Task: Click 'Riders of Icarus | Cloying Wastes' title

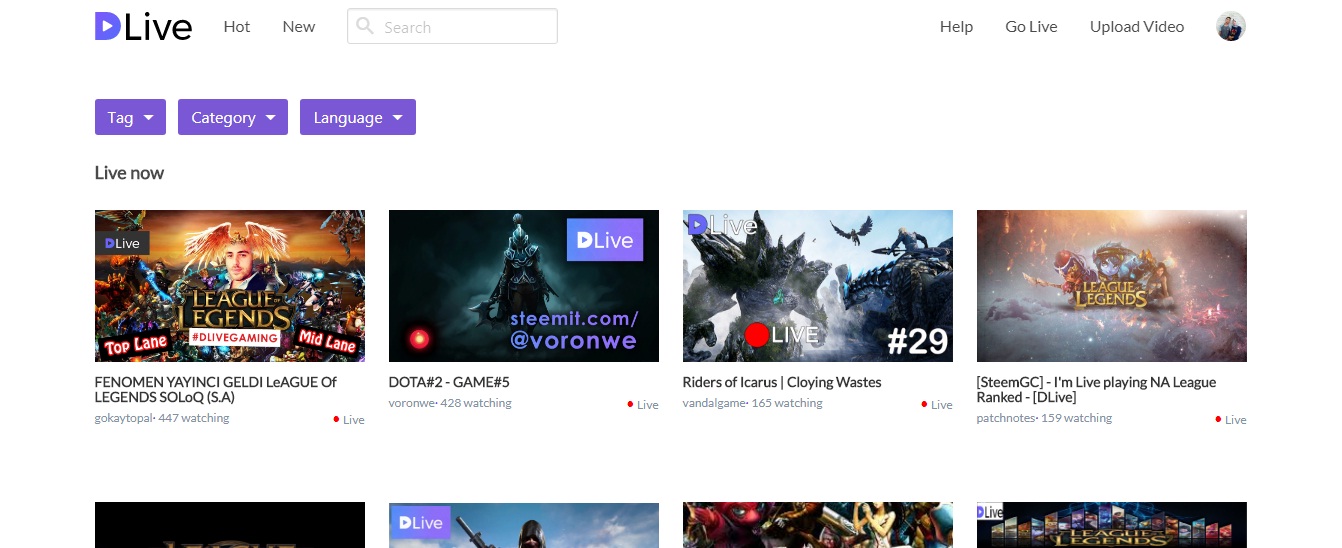Action: (x=782, y=382)
